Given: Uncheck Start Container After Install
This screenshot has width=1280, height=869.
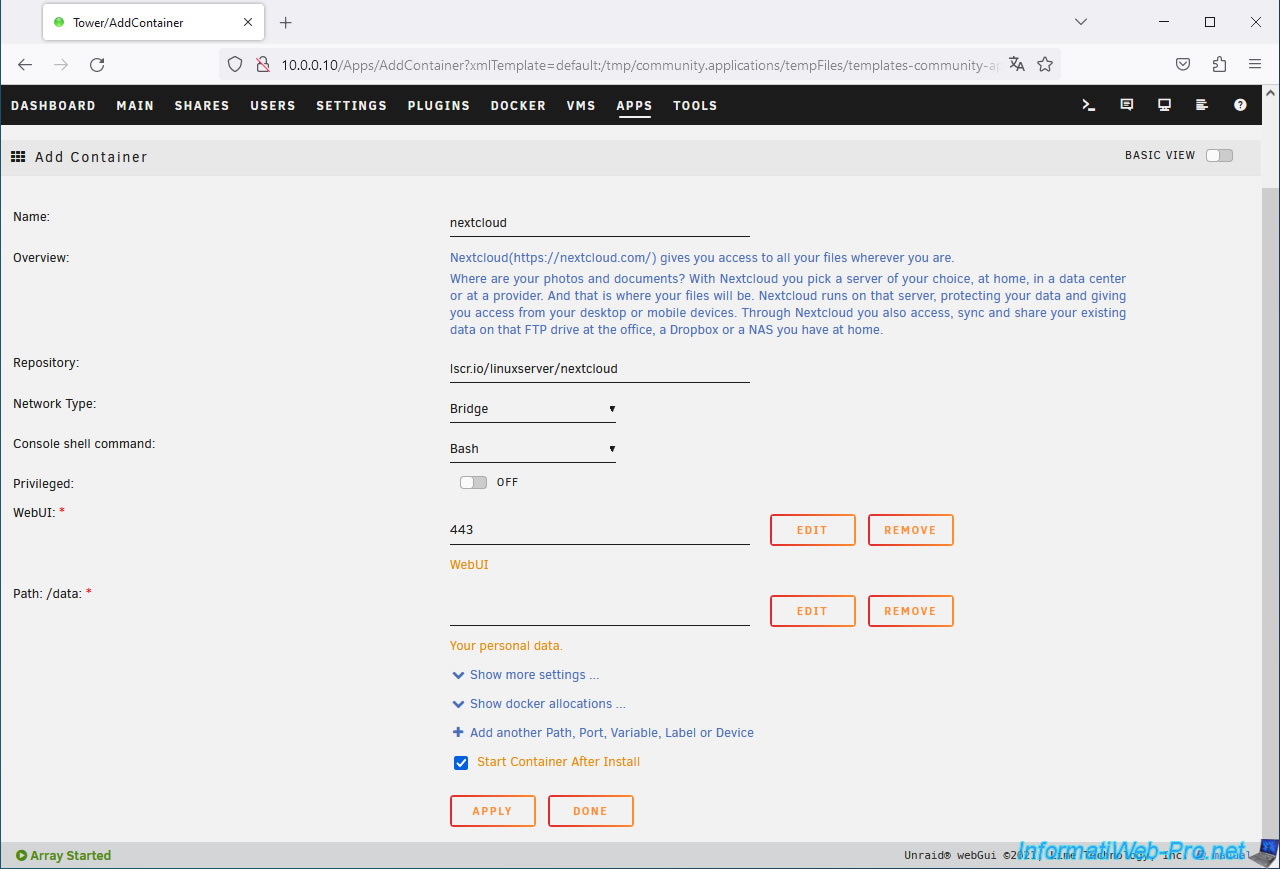Looking at the screenshot, I should click(461, 763).
